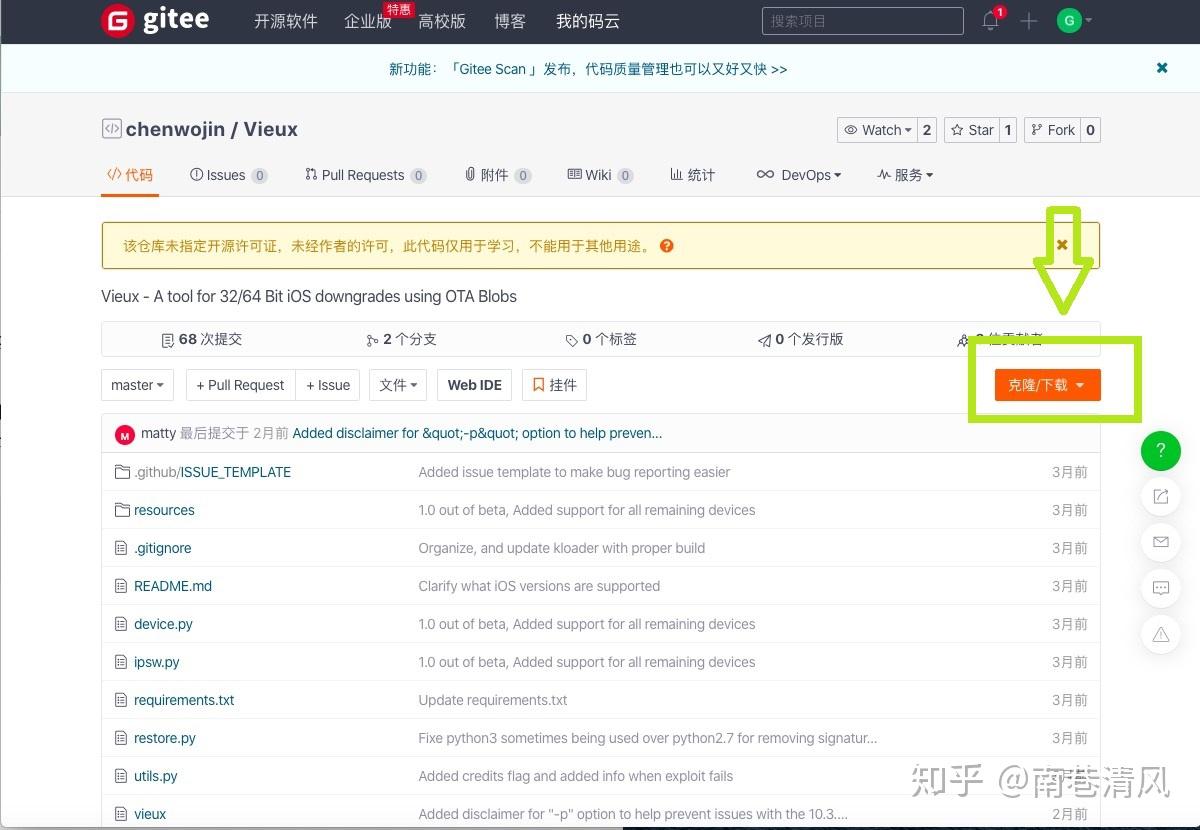Open the Gitee logo homepage
This screenshot has width=1200, height=830.
point(156,20)
